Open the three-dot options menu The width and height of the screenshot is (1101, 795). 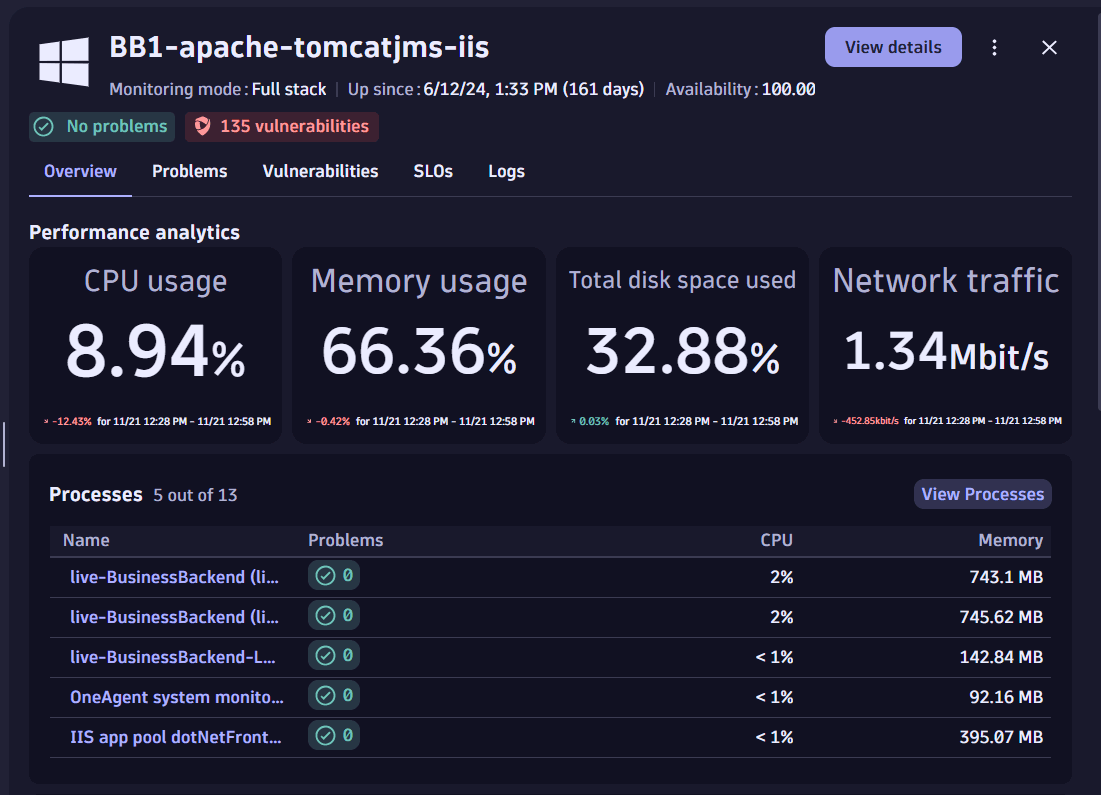tap(994, 47)
